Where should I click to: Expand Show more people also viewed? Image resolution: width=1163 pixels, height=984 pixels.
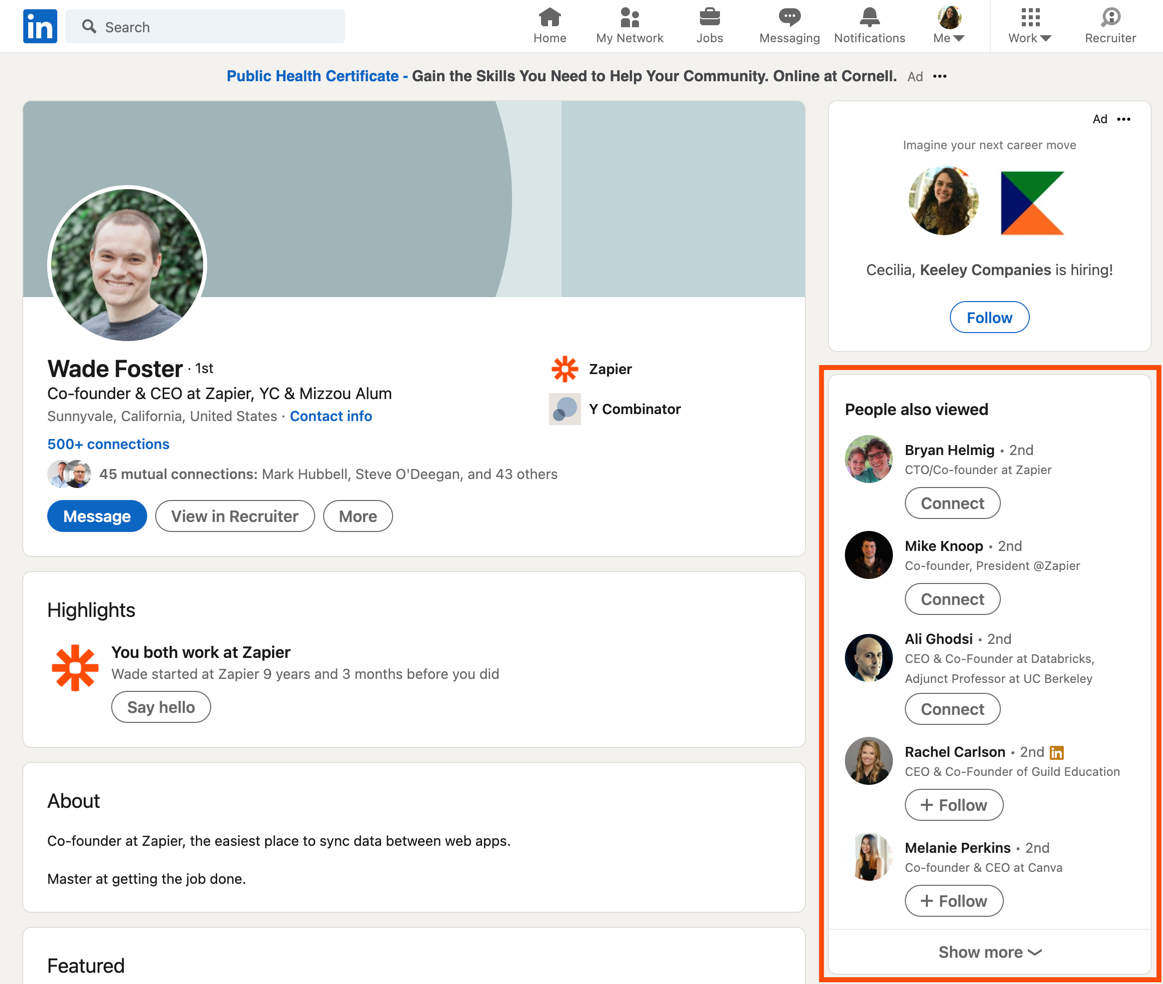[x=989, y=952]
